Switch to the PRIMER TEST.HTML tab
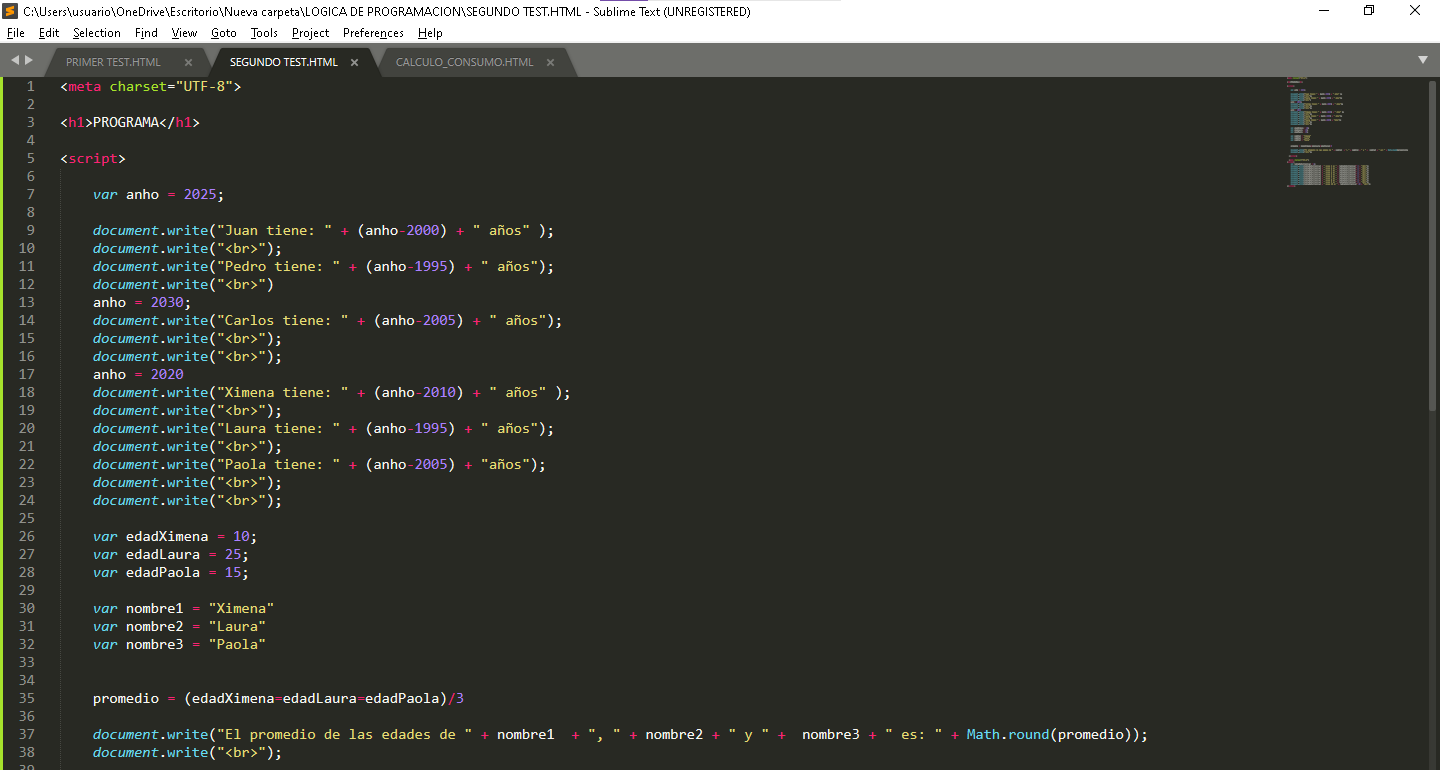This screenshot has height=770, width=1440. (x=113, y=62)
